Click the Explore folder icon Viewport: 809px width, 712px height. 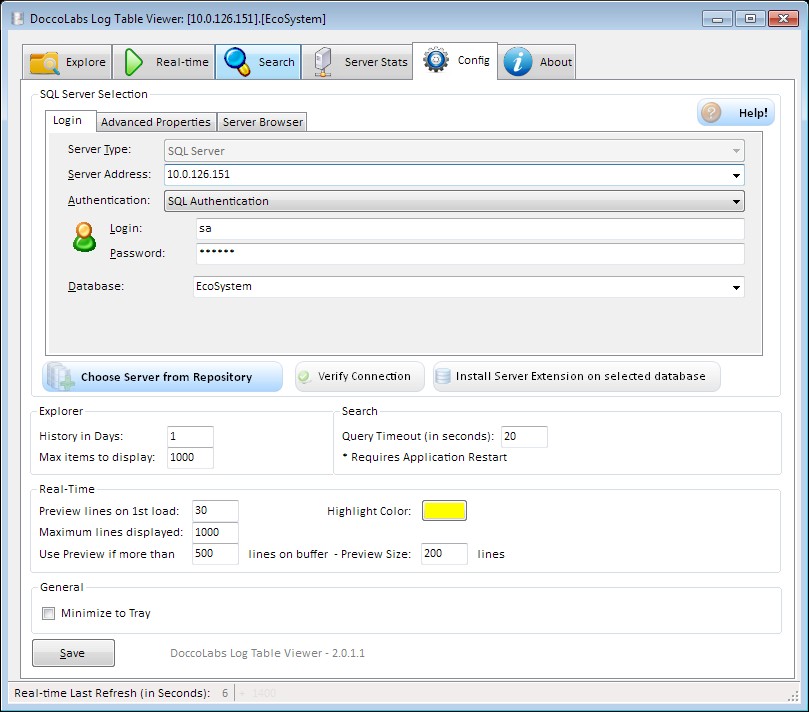(44, 63)
